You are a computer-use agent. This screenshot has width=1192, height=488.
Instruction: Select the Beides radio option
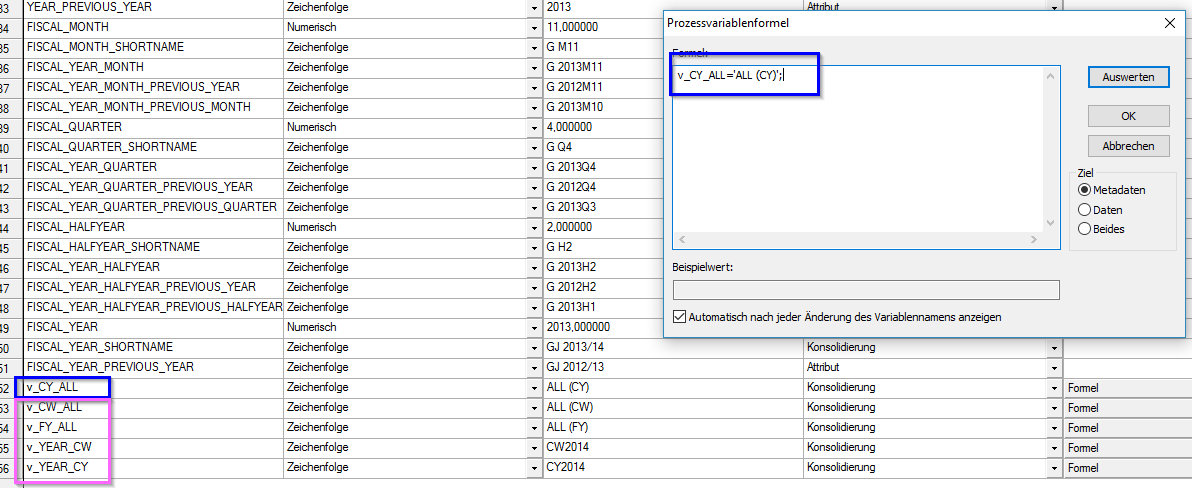click(1084, 229)
